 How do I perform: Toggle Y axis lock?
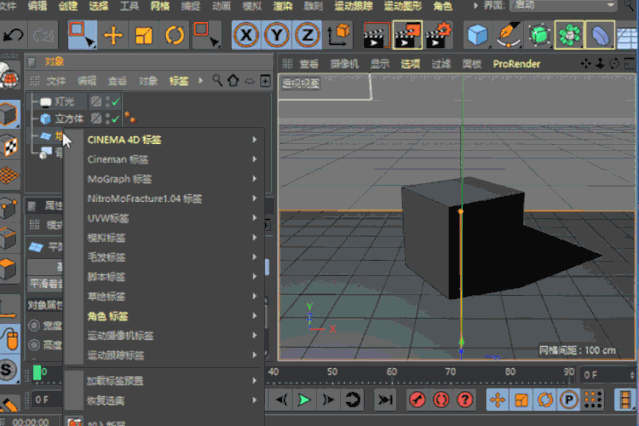pyautogui.click(x=277, y=35)
